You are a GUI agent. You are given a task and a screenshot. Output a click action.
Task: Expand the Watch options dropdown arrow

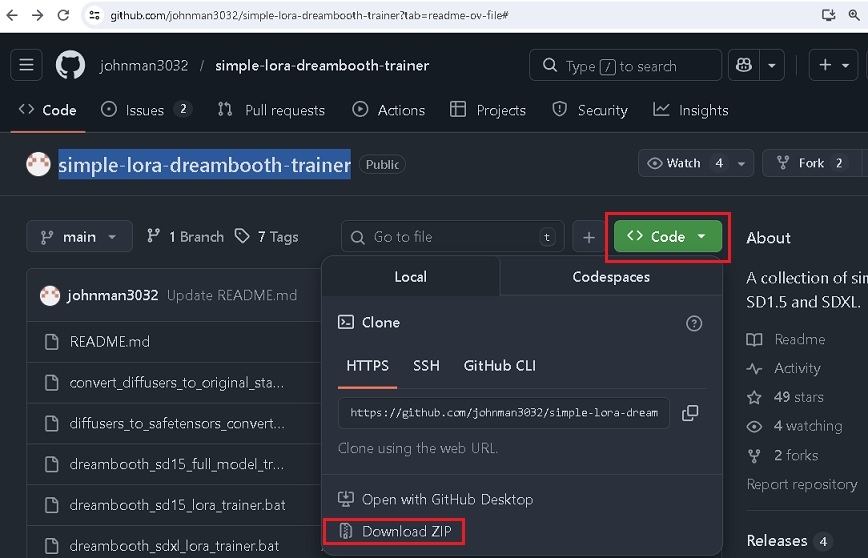[742, 163]
